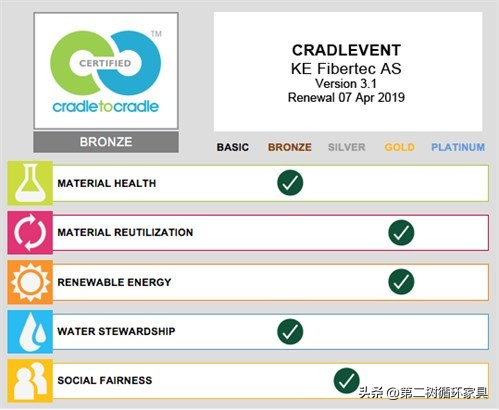Select the PLATINUM level column header

[458, 147]
